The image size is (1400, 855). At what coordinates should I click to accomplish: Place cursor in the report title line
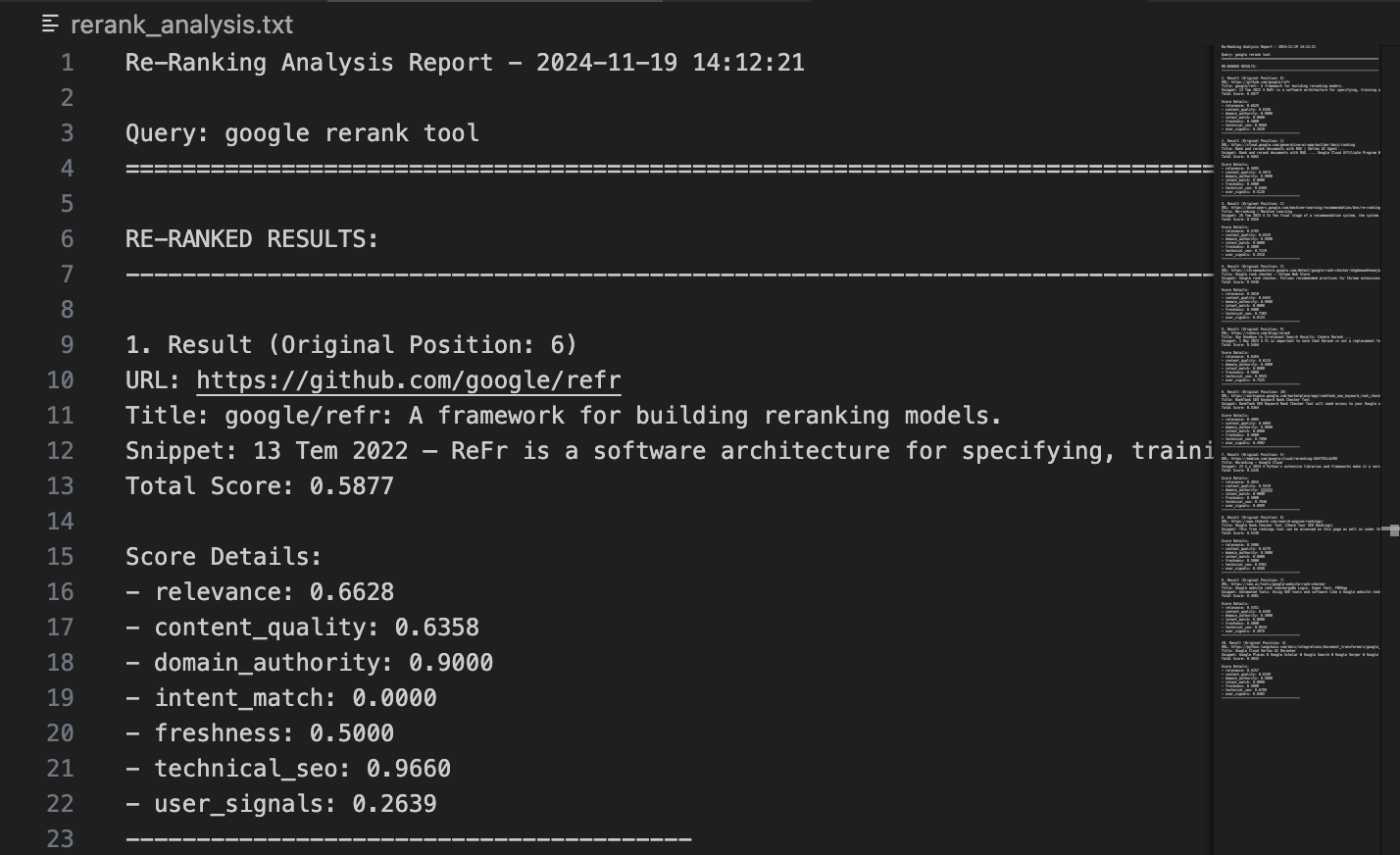click(x=465, y=63)
